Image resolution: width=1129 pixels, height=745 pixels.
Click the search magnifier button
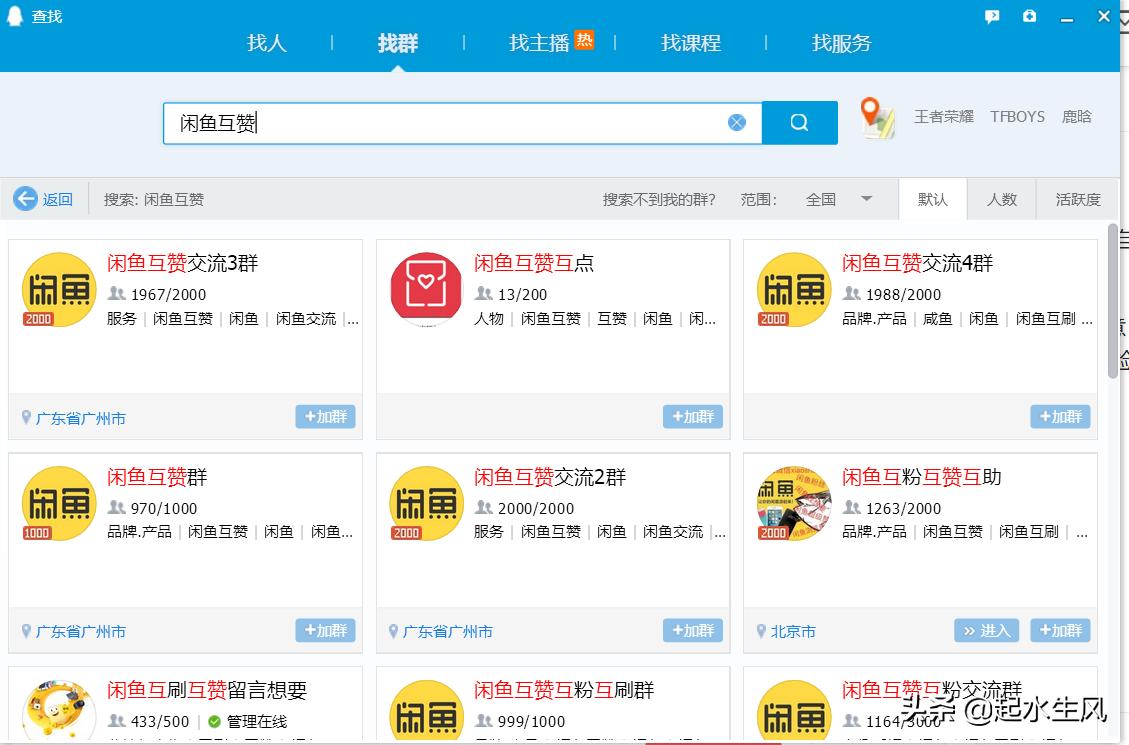point(799,122)
